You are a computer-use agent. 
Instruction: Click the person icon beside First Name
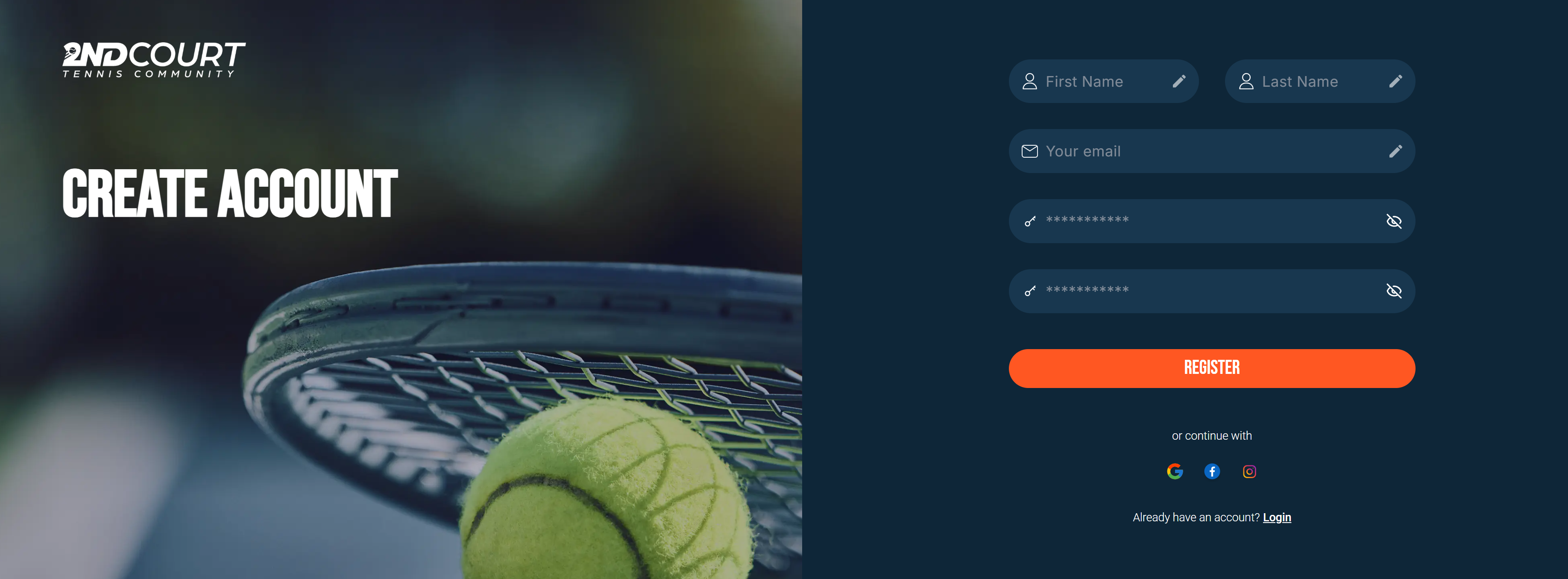point(1029,81)
